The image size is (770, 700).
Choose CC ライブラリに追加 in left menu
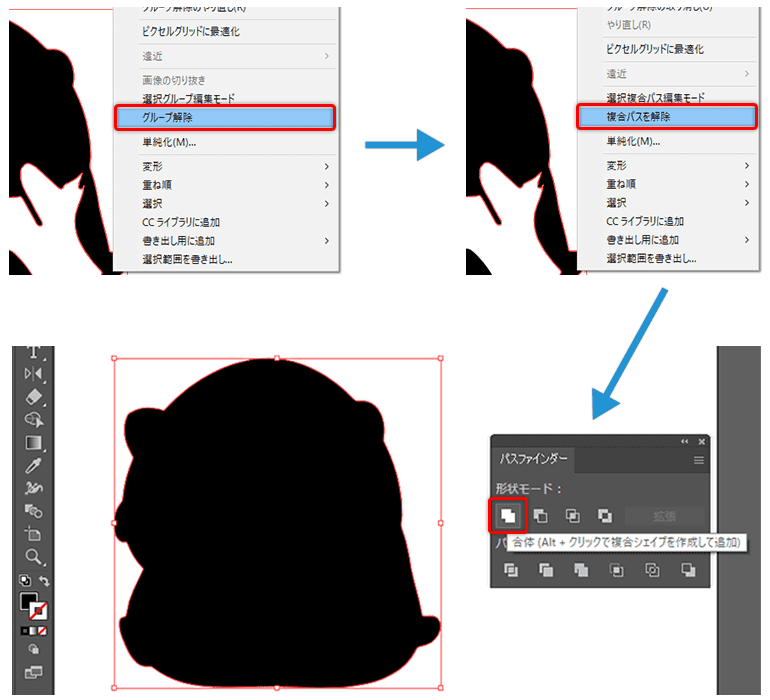[x=226, y=223]
